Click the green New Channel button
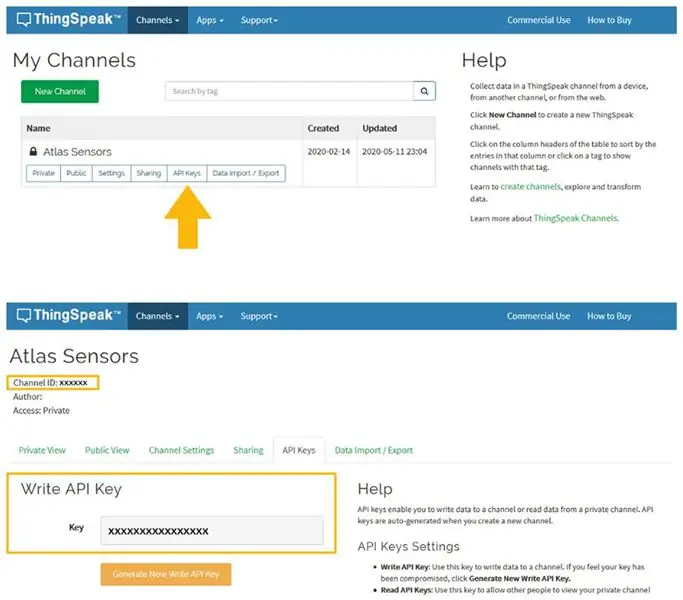This screenshot has width=683, height=600. (x=60, y=92)
